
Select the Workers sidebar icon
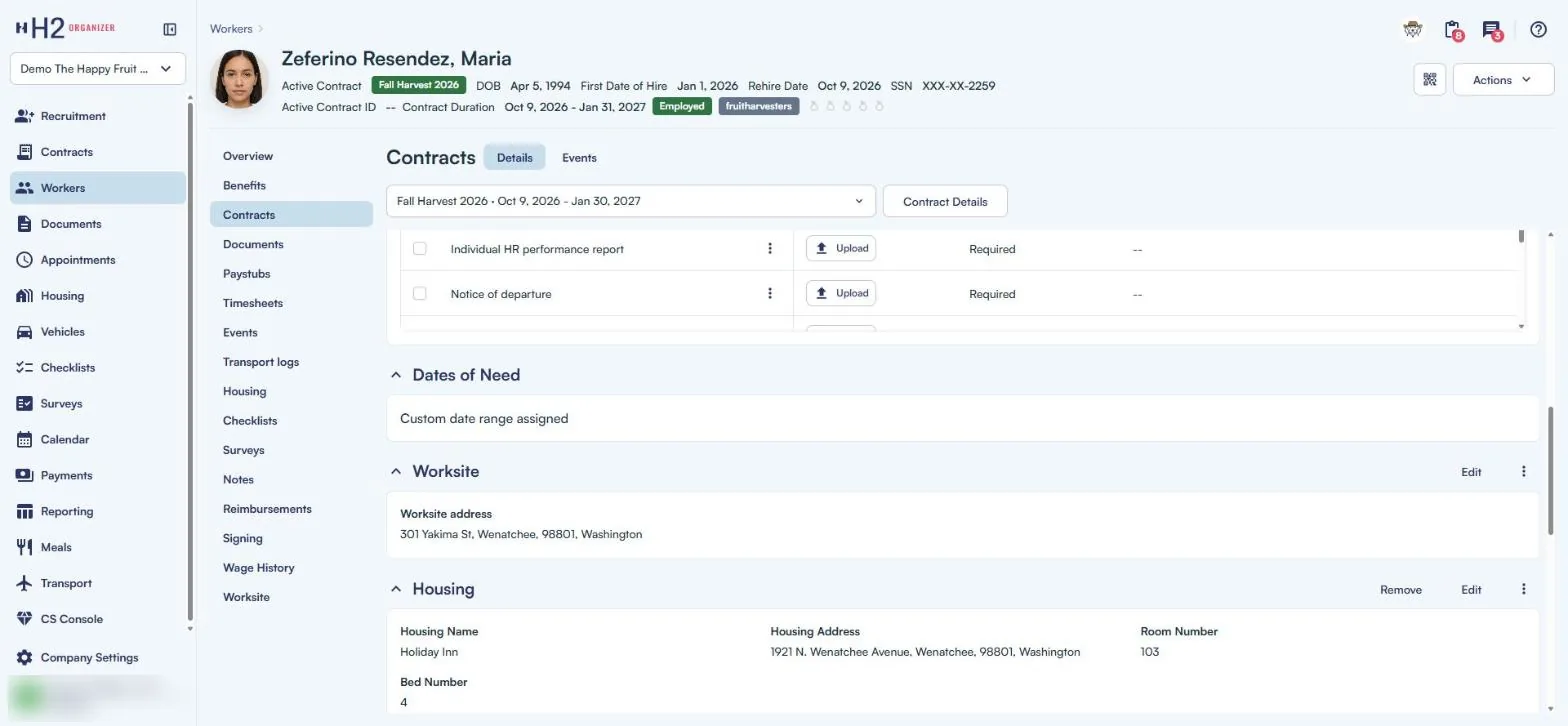click(x=25, y=188)
